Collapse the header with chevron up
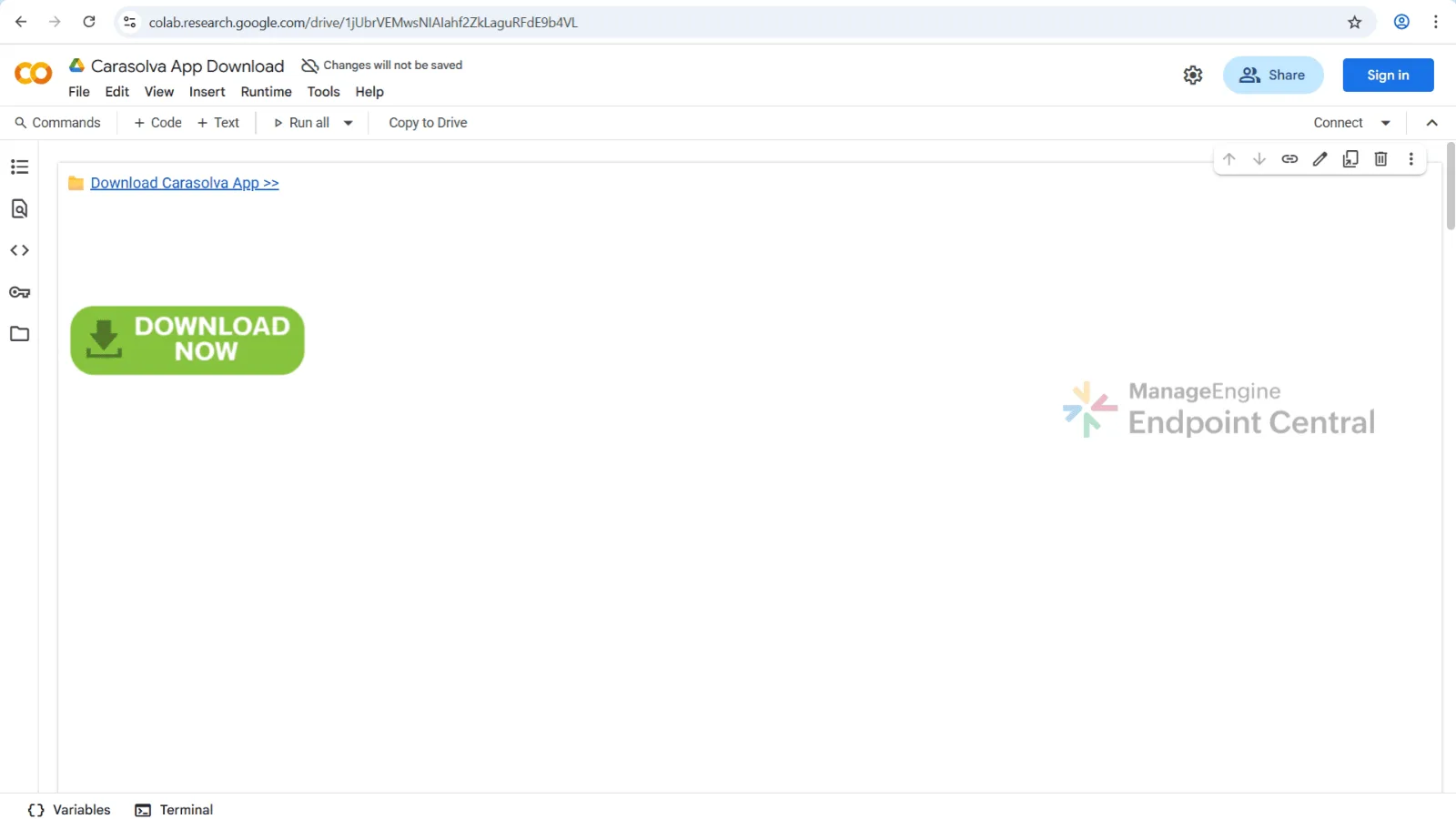The width and height of the screenshot is (1456, 819). [x=1432, y=123]
